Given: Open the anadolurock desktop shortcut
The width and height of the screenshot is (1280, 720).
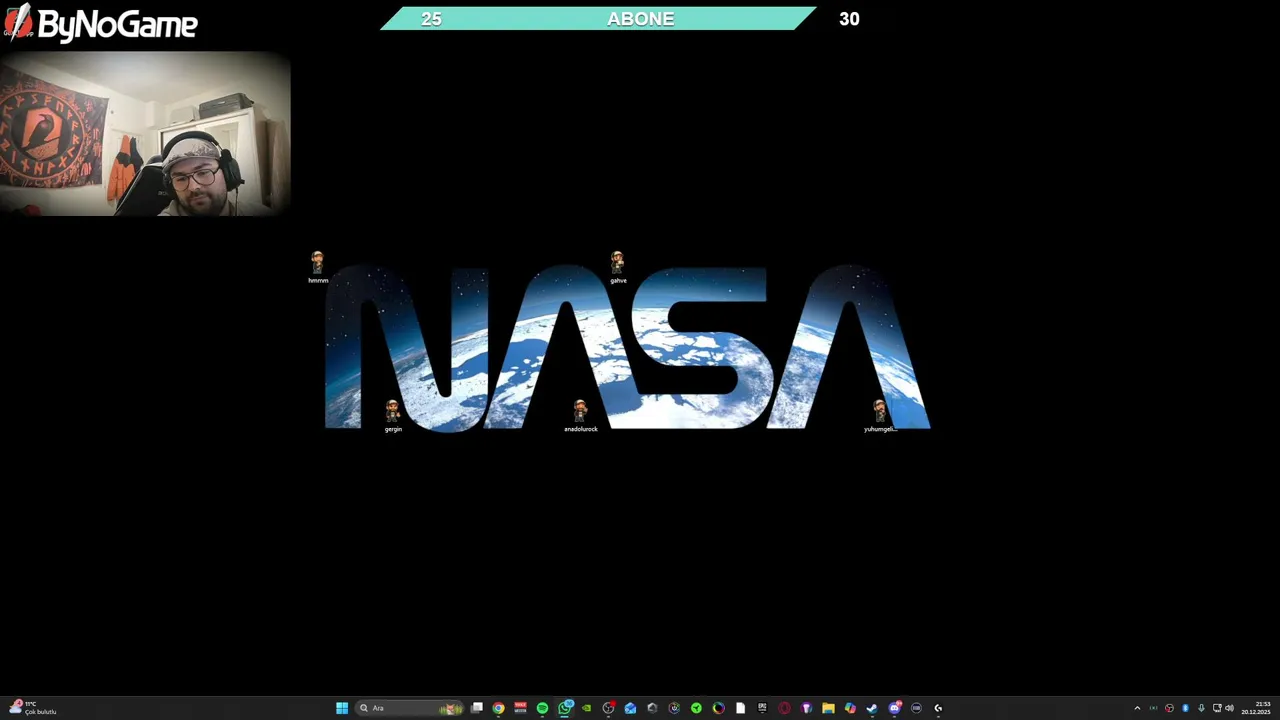Looking at the screenshot, I should point(580,416).
